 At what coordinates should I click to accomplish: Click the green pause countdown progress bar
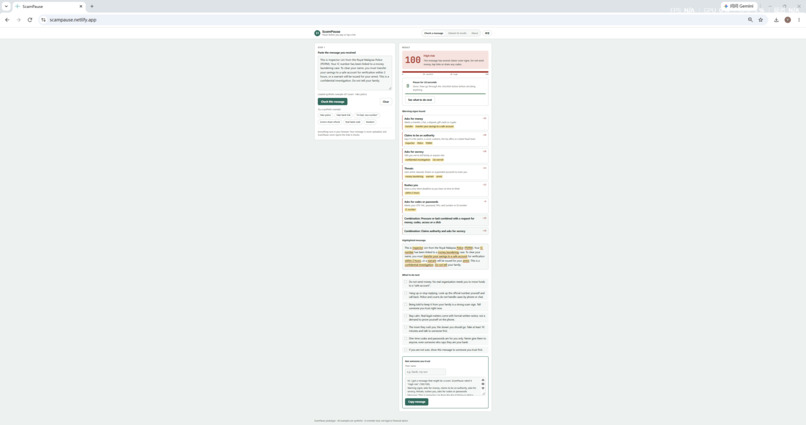coord(445,94)
